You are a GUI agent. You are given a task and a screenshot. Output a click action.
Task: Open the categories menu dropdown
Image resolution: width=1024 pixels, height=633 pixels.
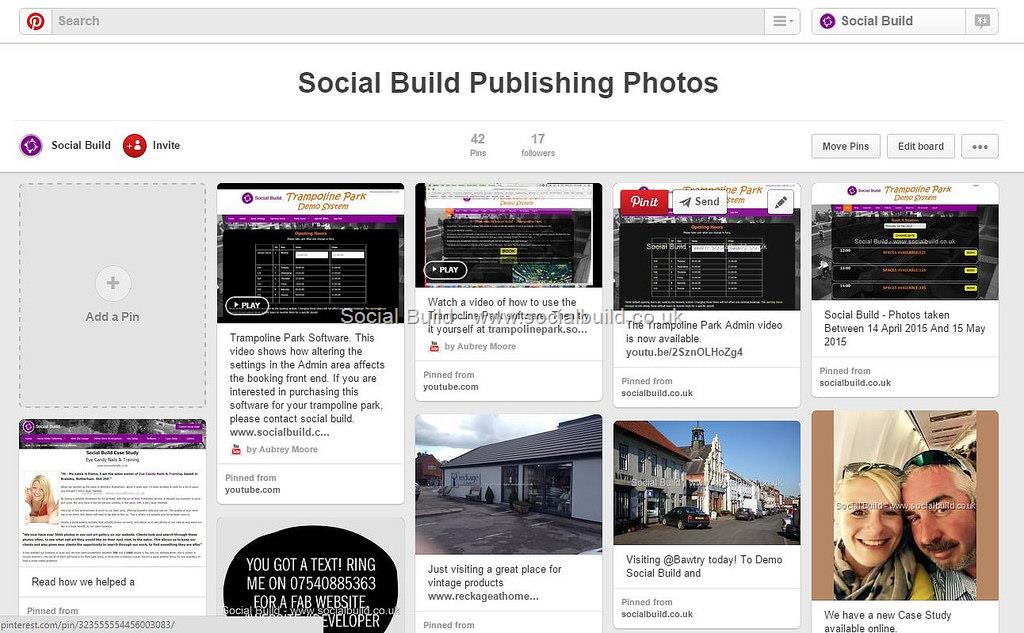click(x=782, y=21)
